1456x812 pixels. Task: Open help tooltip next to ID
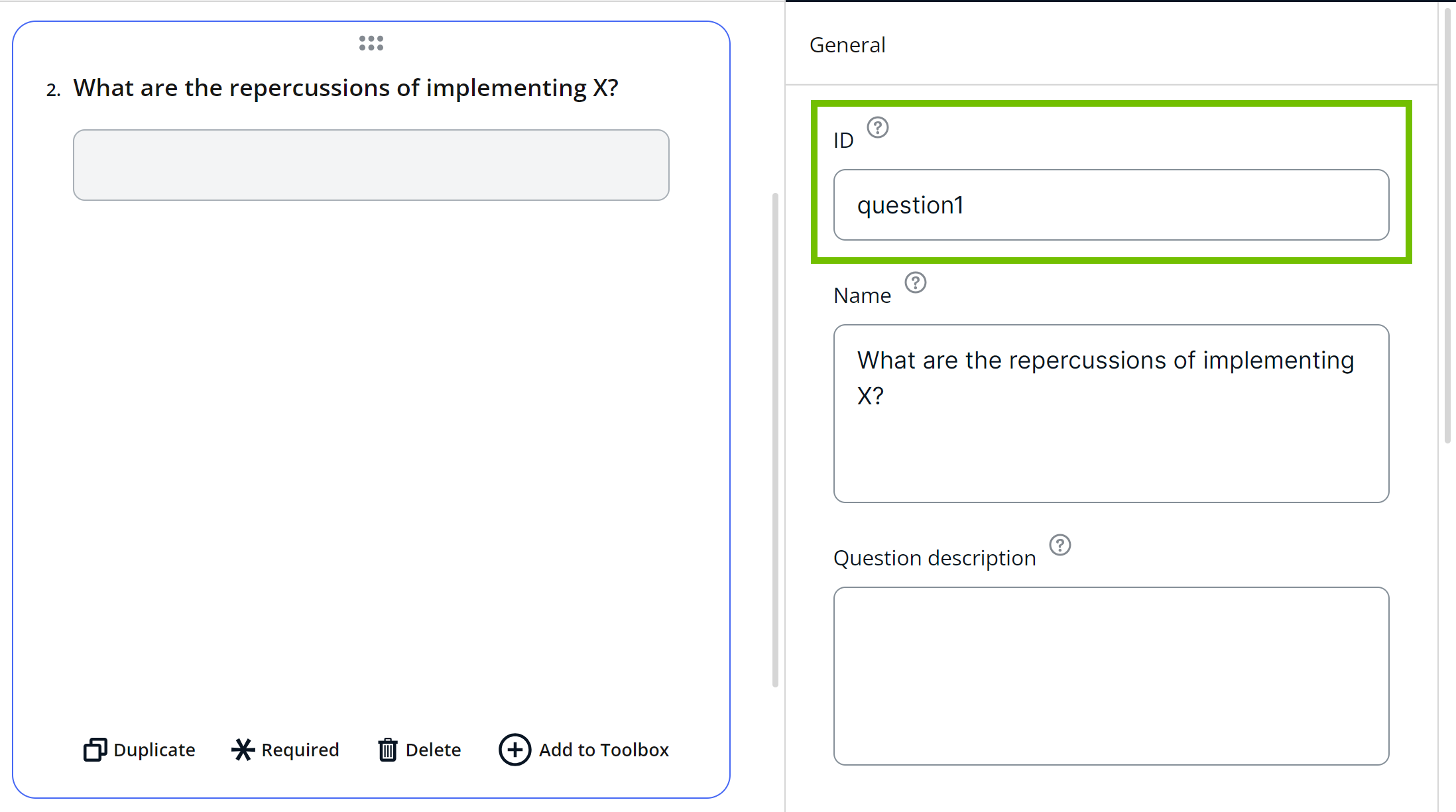coord(877,127)
